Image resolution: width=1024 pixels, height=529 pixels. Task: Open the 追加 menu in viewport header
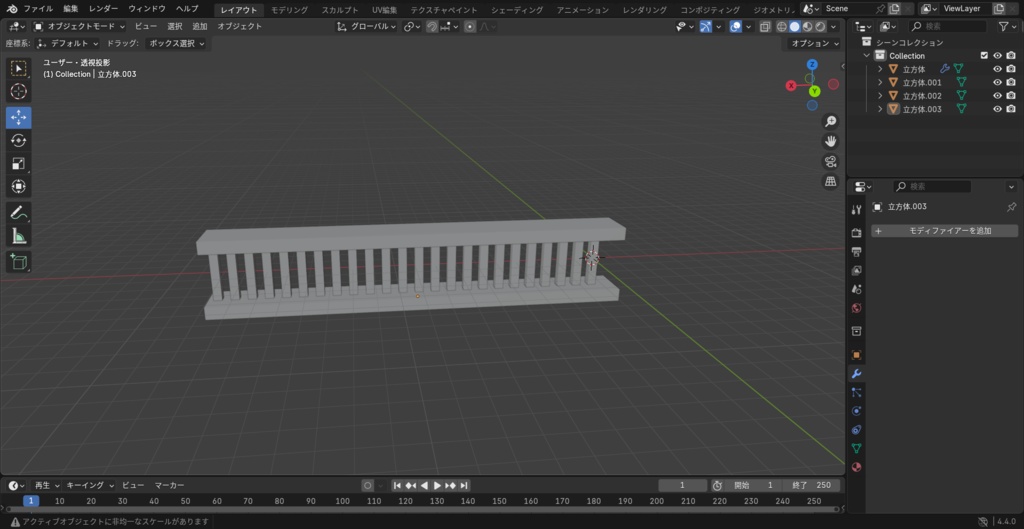pyautogui.click(x=200, y=27)
